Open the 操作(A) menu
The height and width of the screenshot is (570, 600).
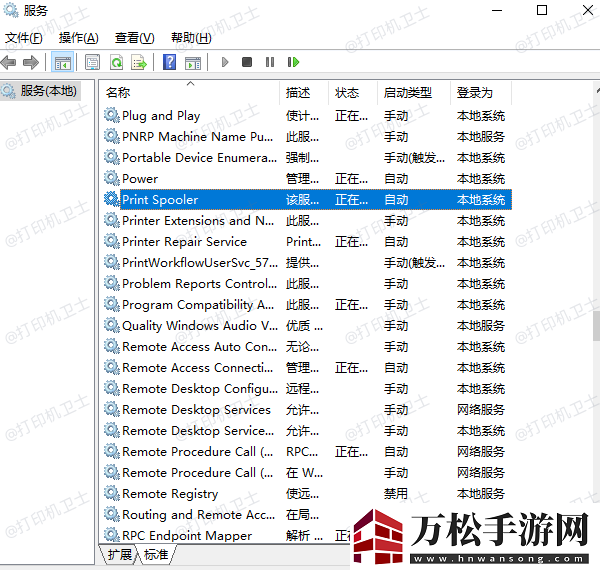point(78,38)
